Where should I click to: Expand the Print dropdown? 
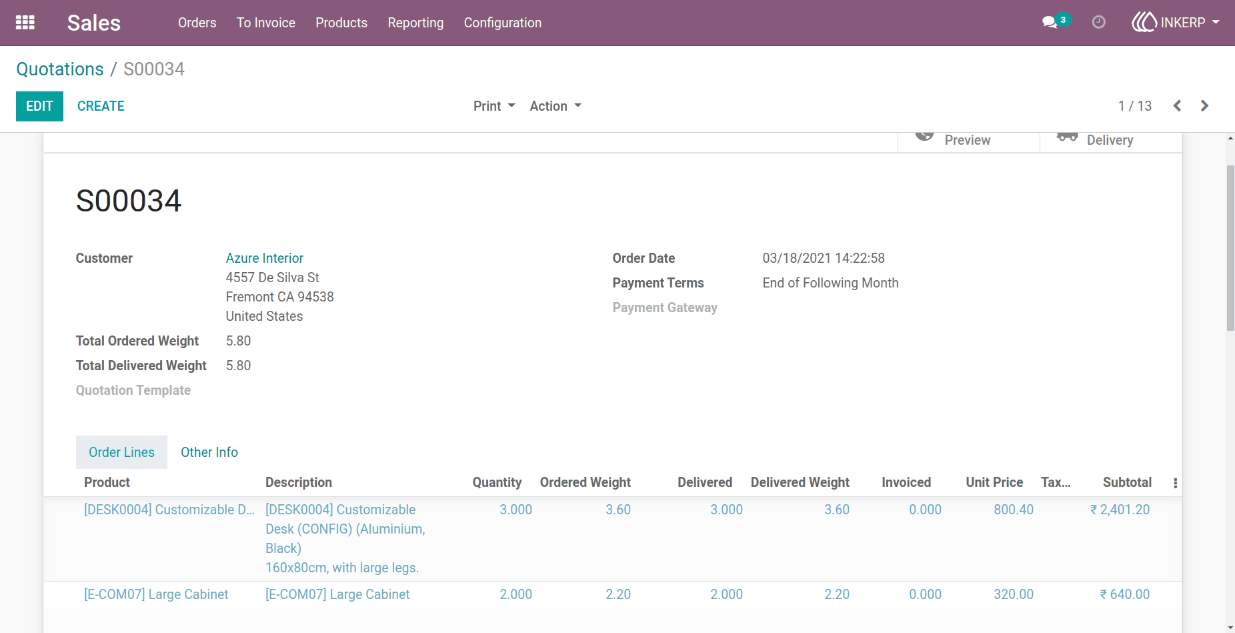[494, 106]
